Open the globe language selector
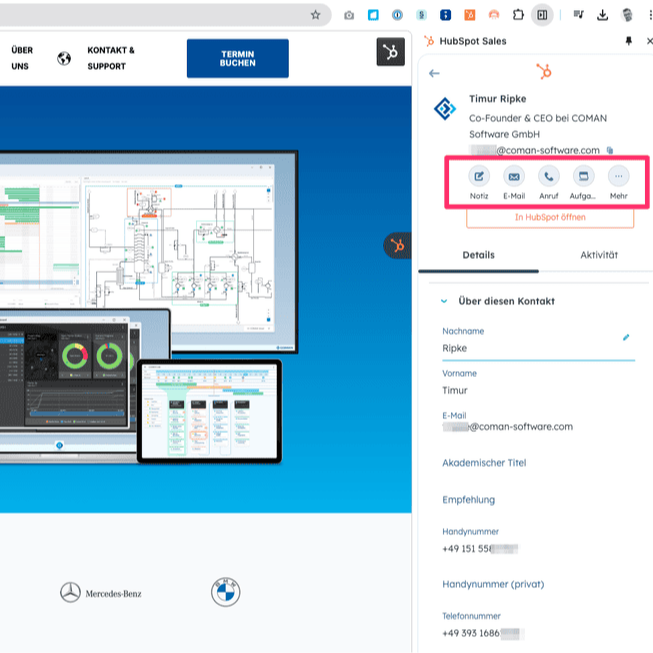Viewport: 653px width, 653px height. click(x=64, y=58)
